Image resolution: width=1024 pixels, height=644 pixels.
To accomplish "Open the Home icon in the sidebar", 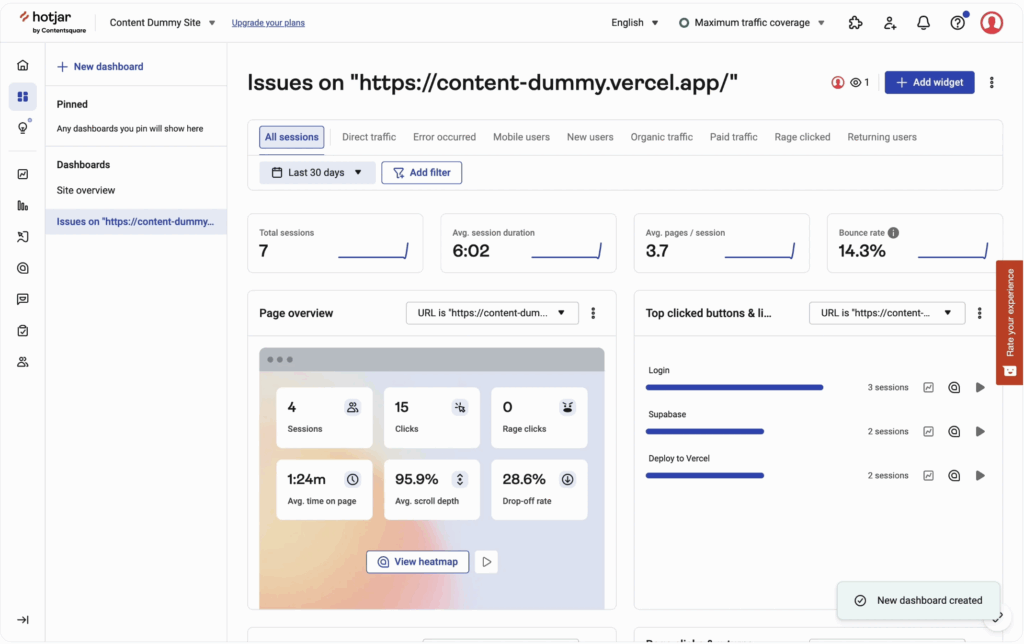I will tap(22, 63).
